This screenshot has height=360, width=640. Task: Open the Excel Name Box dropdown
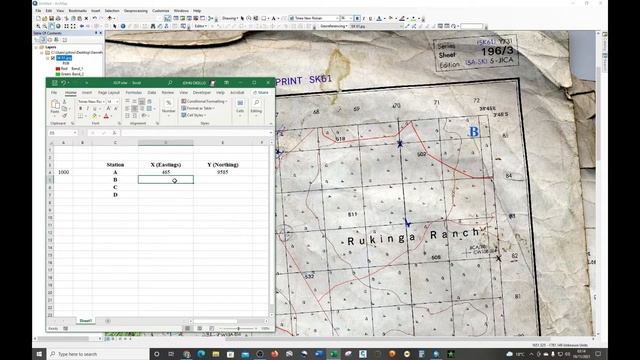[x=75, y=133]
